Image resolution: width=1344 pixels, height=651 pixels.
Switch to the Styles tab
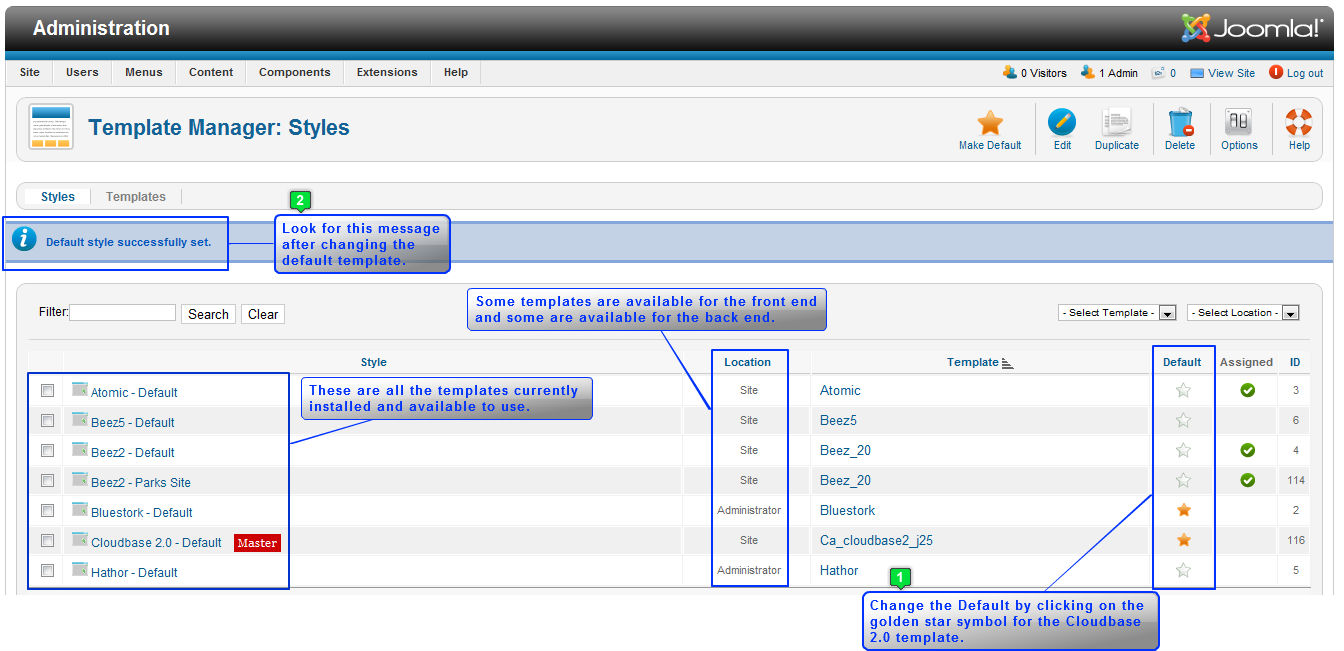pyautogui.click(x=58, y=197)
